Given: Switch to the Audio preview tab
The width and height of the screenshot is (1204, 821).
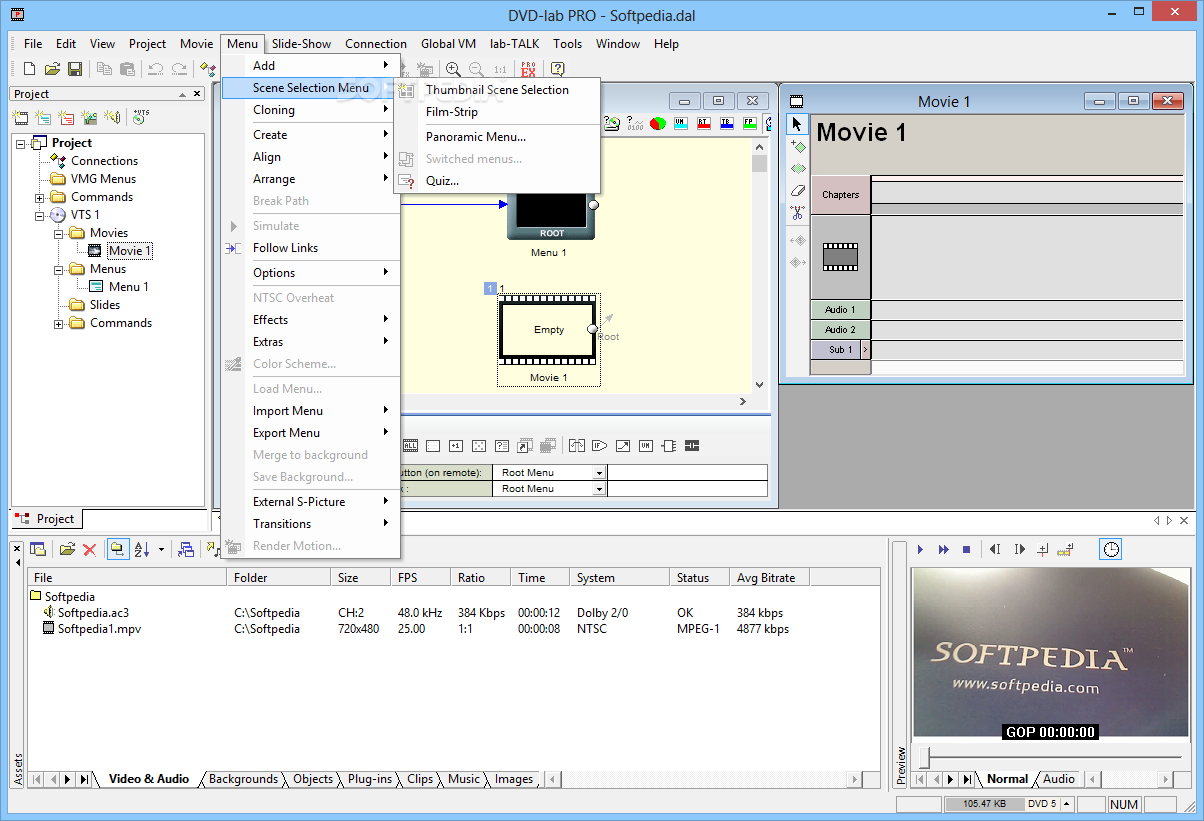Looking at the screenshot, I should pos(1059,779).
